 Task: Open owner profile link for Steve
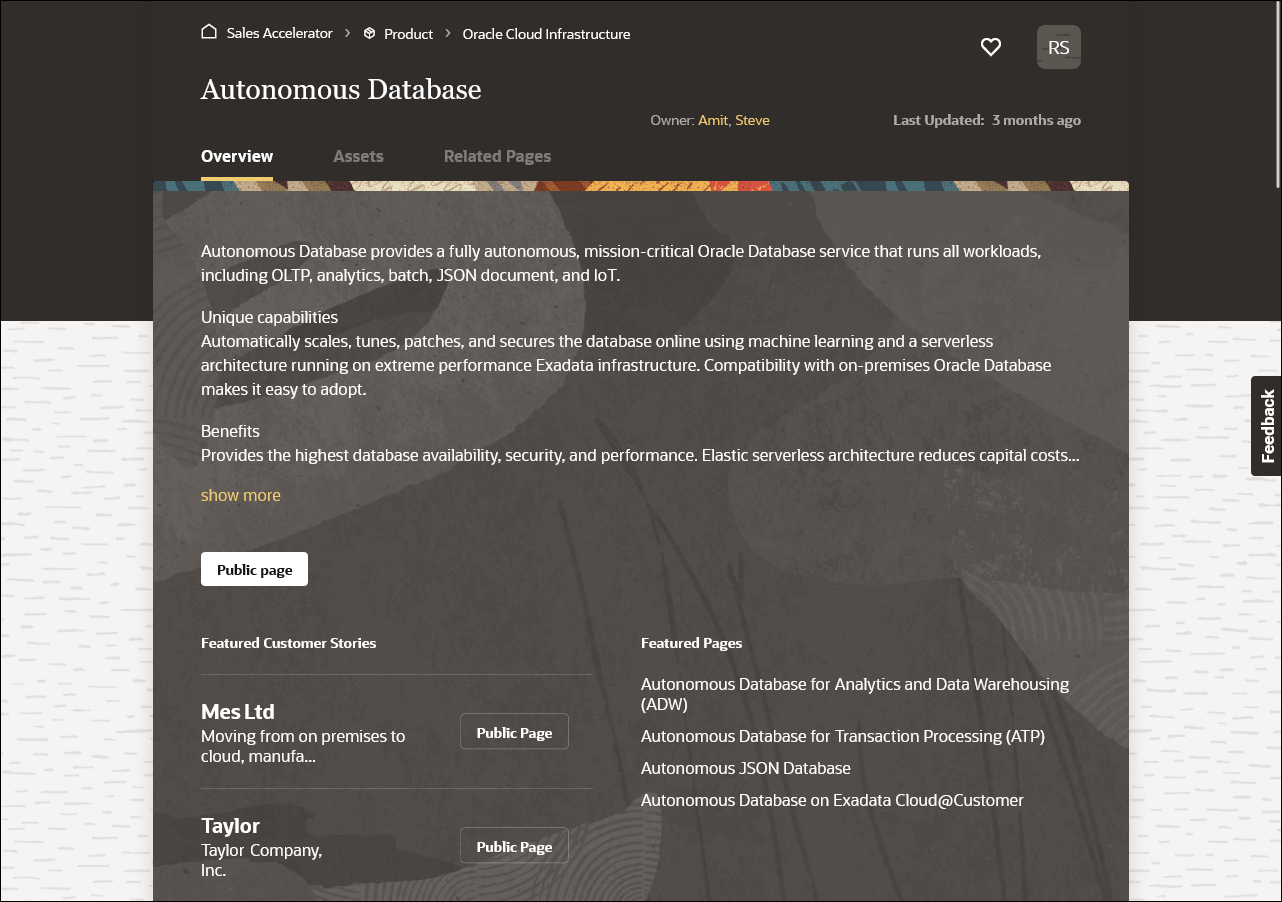pyautogui.click(x=752, y=119)
